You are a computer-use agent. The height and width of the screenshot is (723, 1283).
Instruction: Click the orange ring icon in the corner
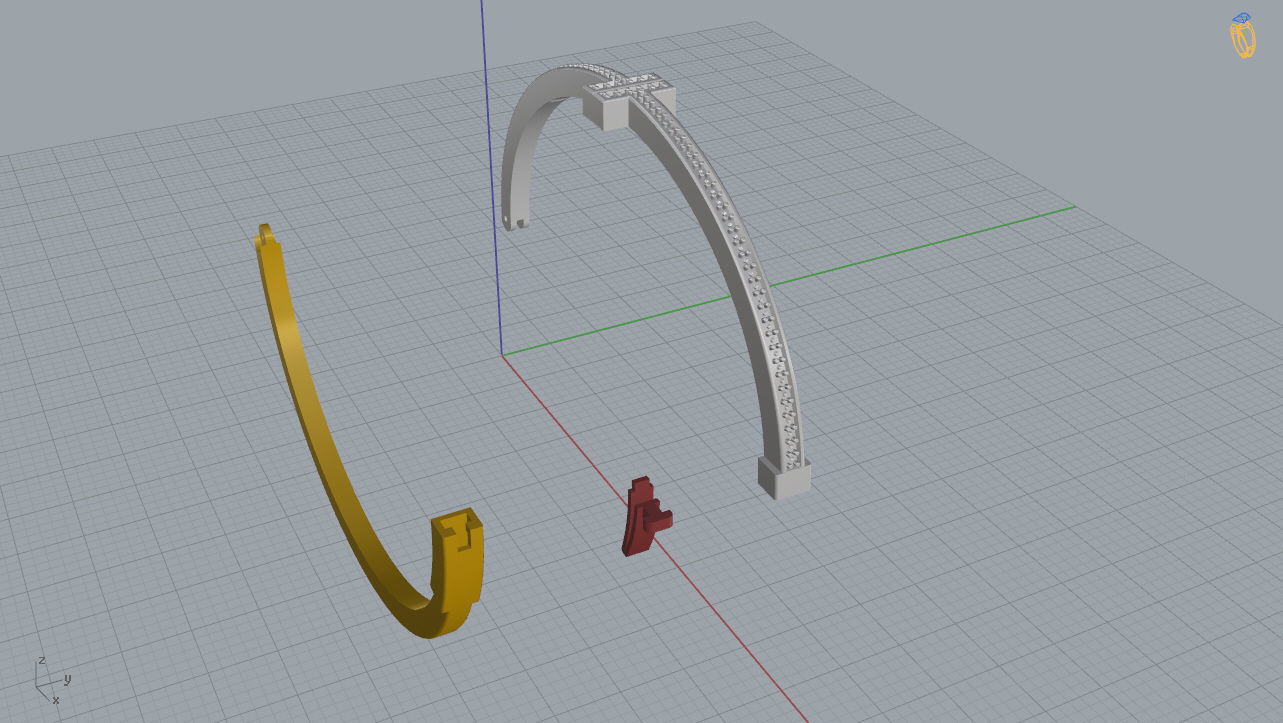tap(1242, 36)
